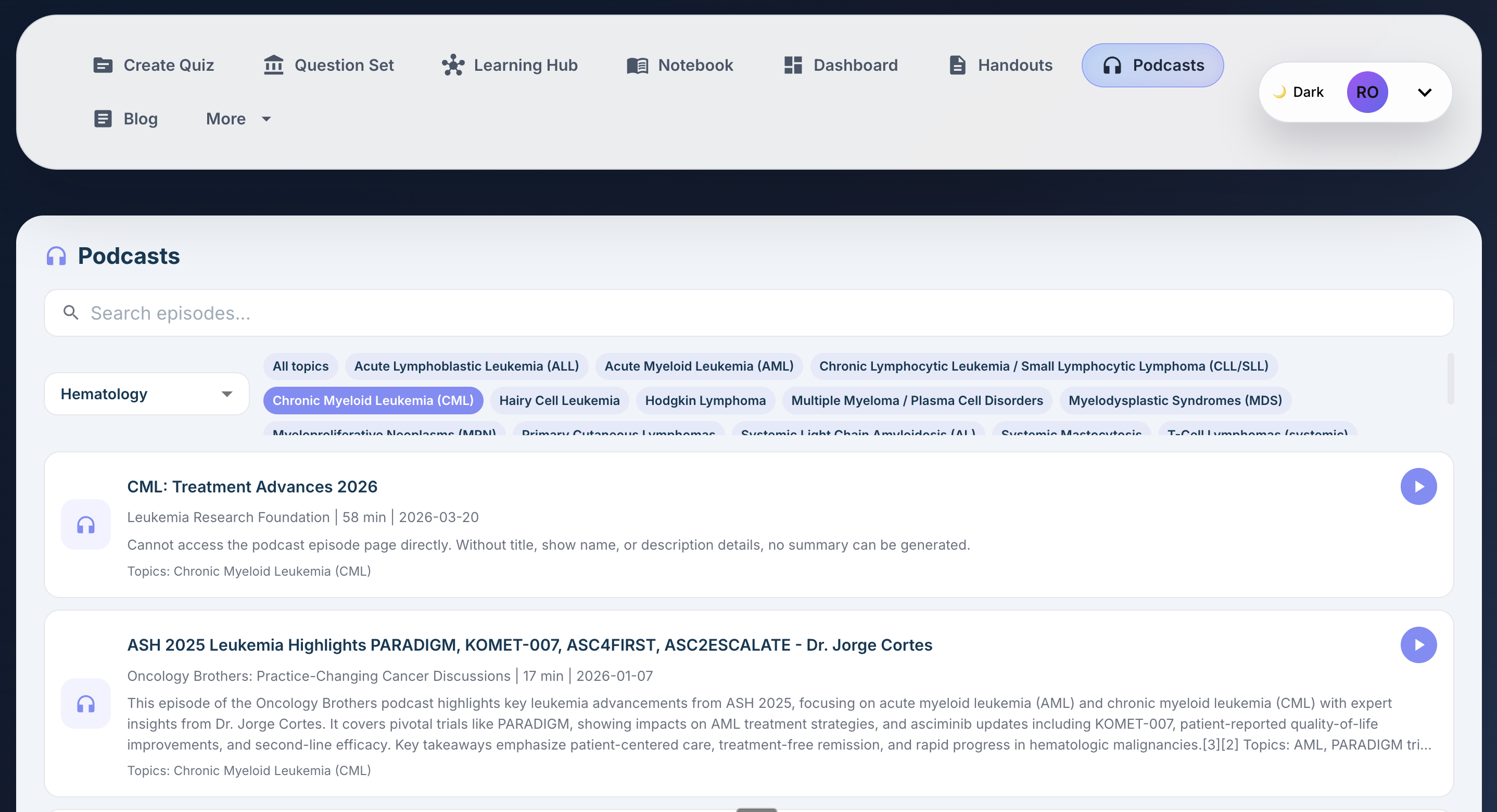1497x812 pixels.
Task: Click the Dashboard grid icon
Action: pos(793,65)
